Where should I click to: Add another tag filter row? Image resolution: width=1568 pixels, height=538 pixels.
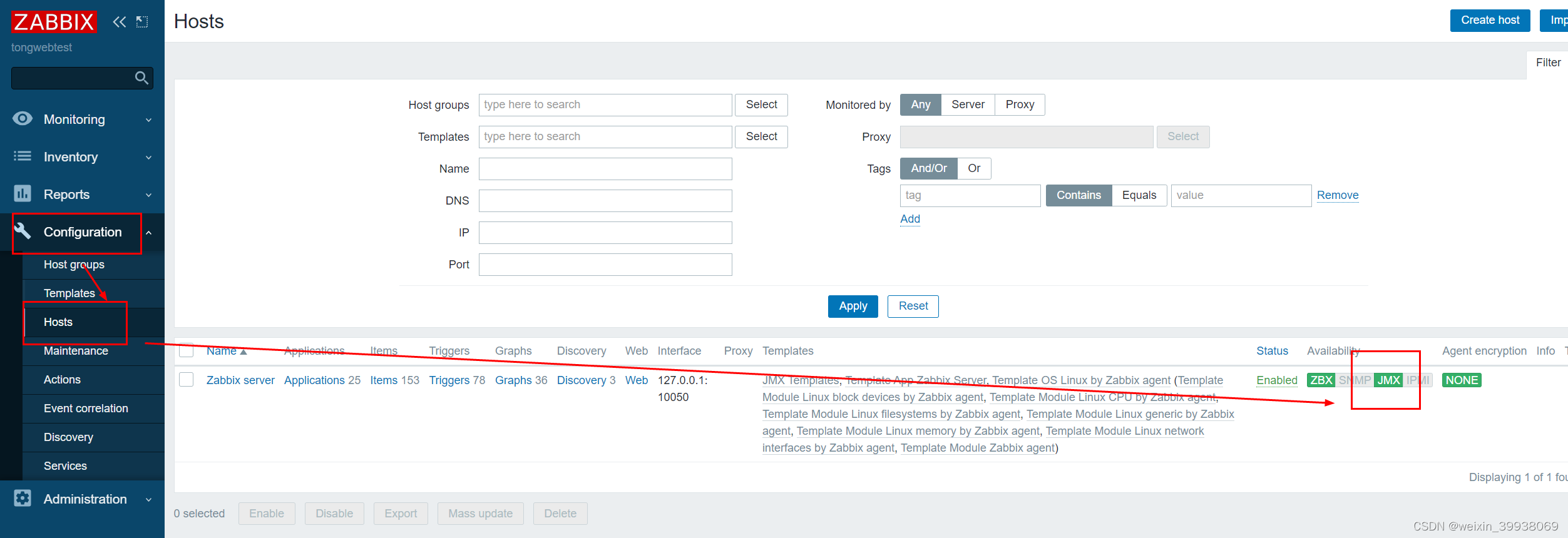[910, 219]
